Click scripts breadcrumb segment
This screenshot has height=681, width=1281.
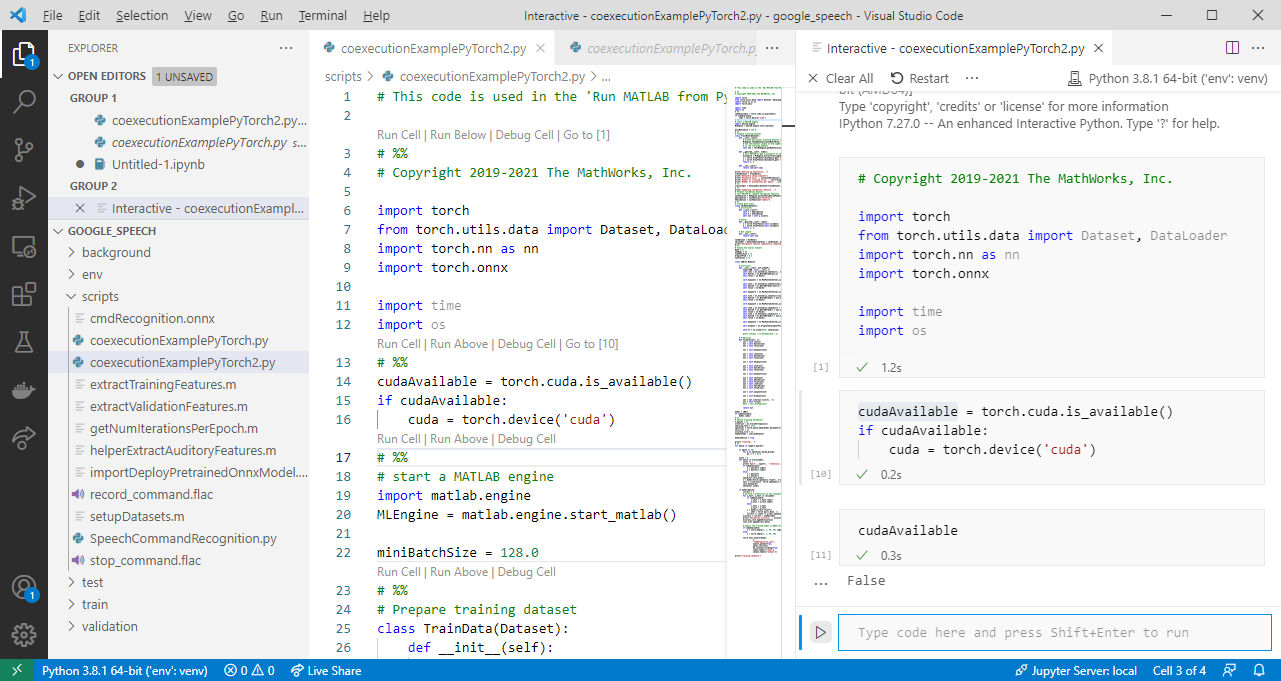click(x=343, y=76)
